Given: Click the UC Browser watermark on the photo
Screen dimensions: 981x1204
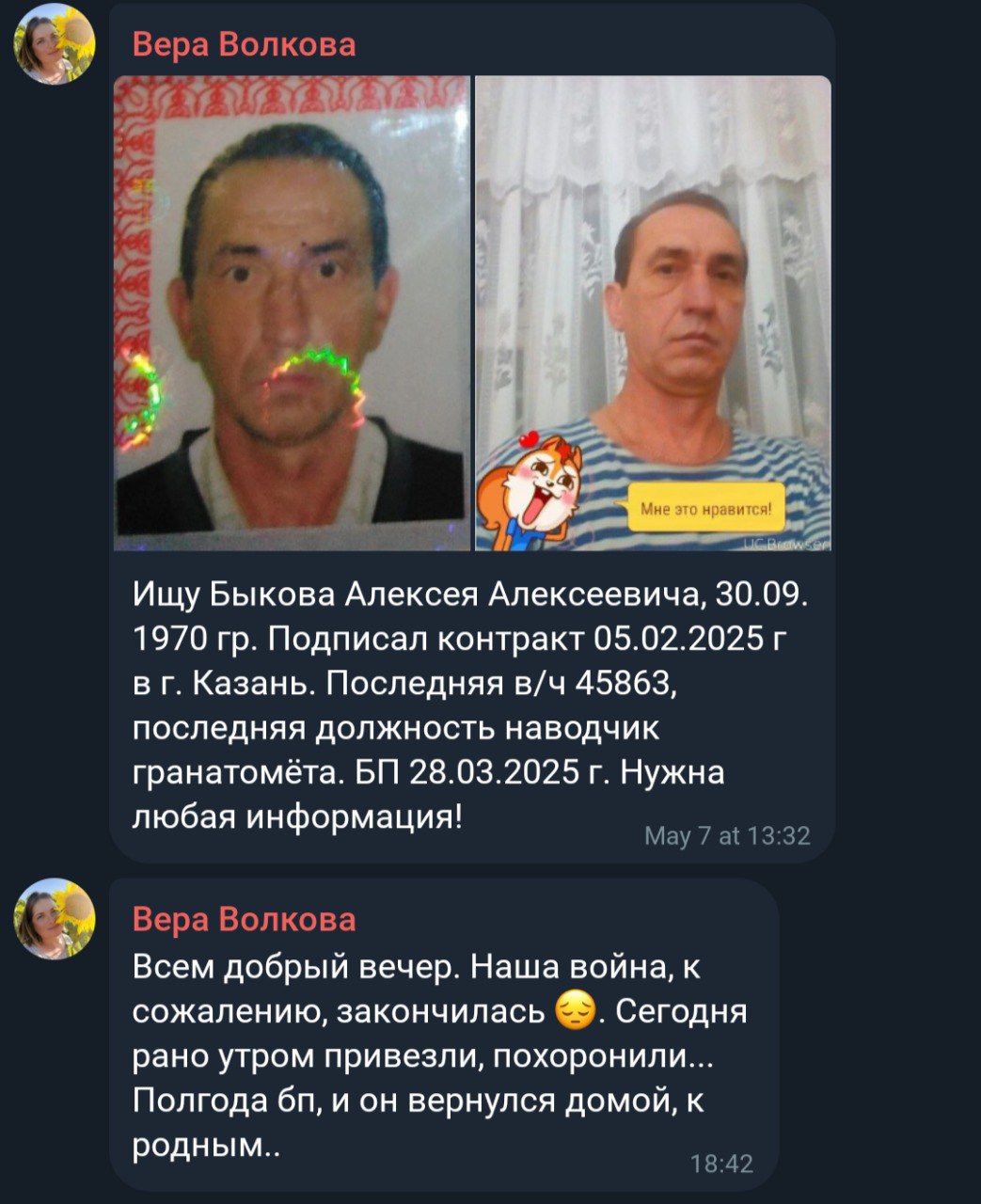Looking at the screenshot, I should pos(787,544).
